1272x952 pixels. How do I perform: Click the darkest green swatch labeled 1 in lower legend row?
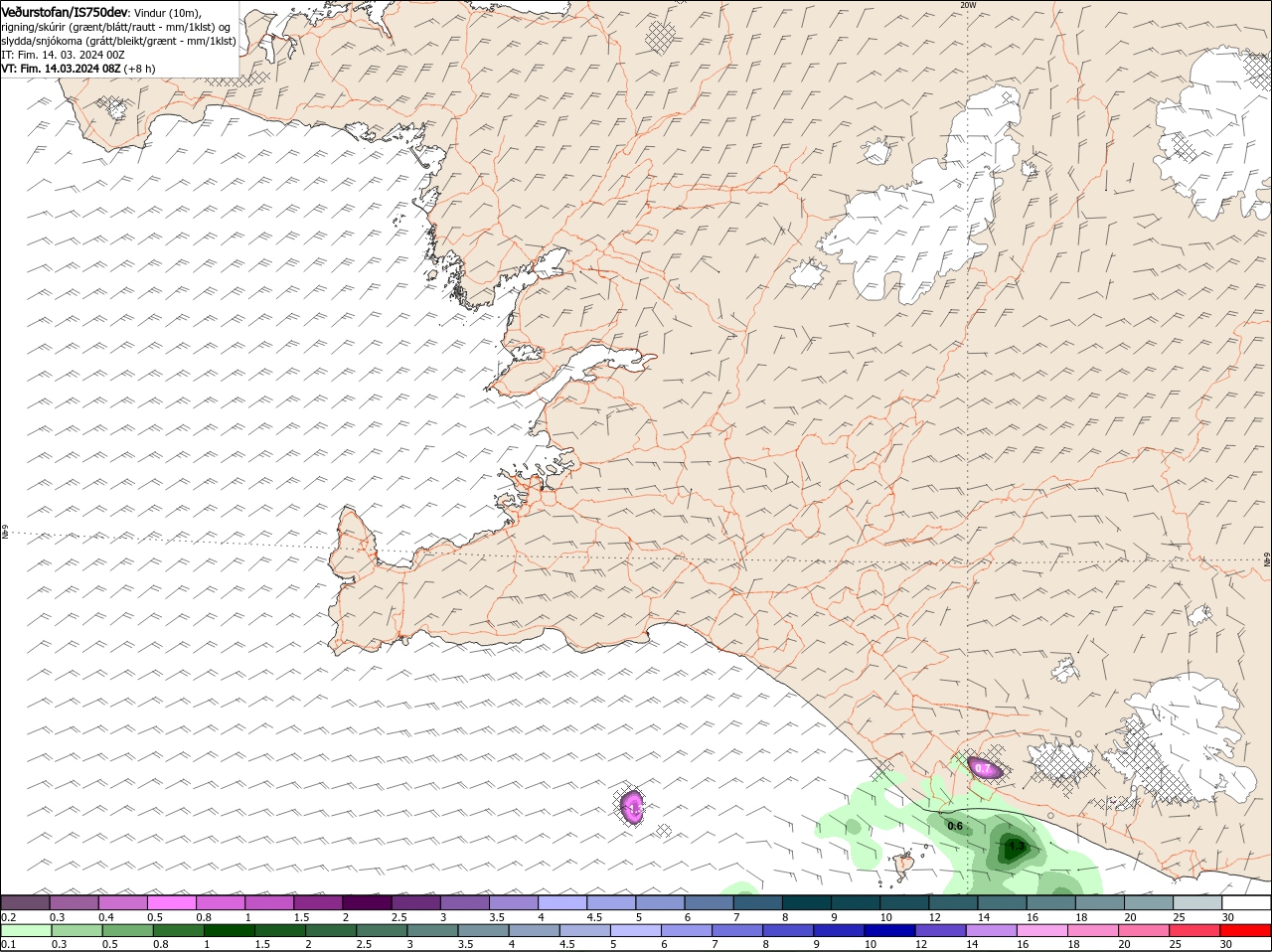[x=229, y=931]
